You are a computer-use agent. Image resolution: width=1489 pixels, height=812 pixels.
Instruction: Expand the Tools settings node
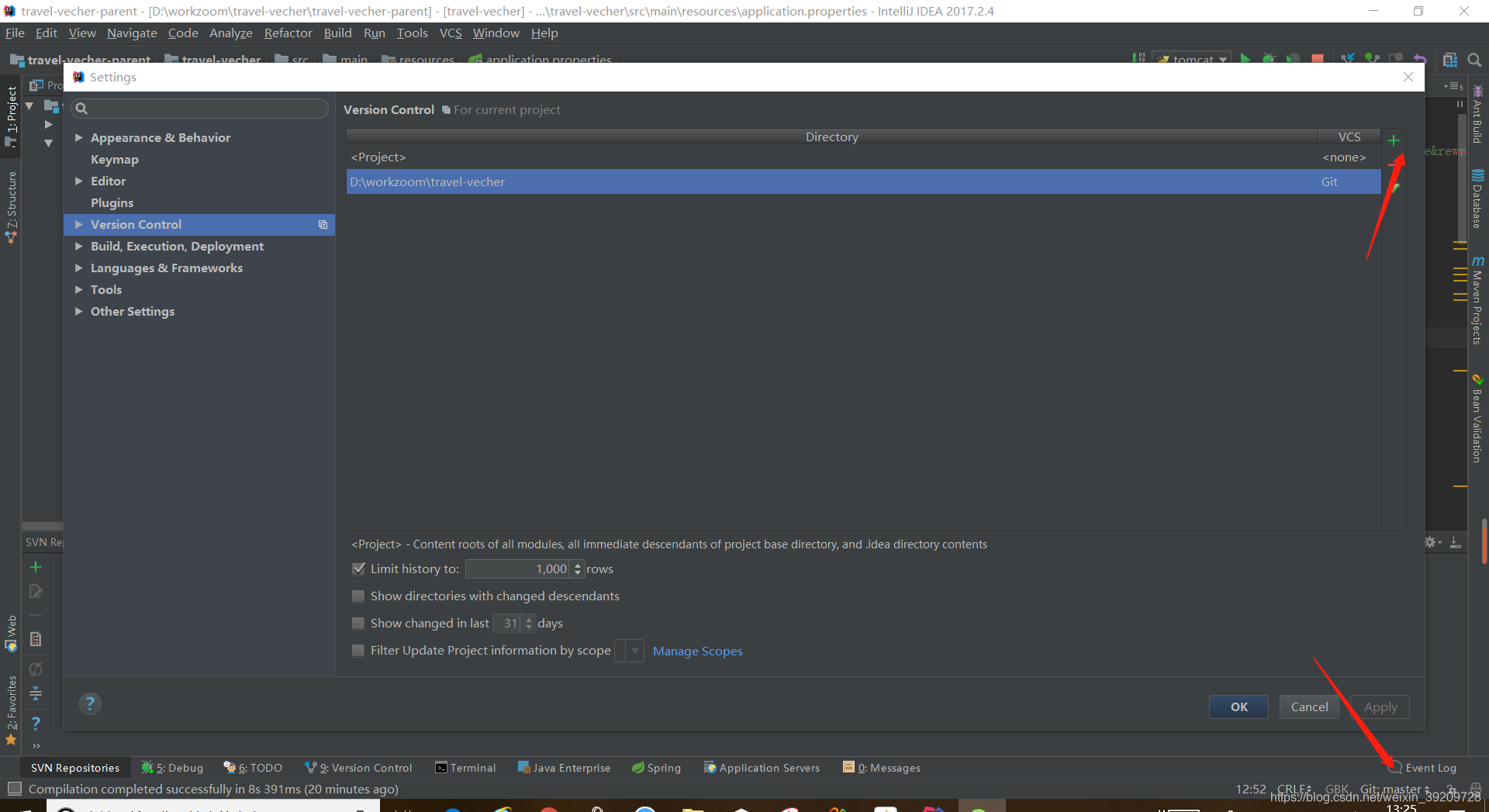coord(78,289)
